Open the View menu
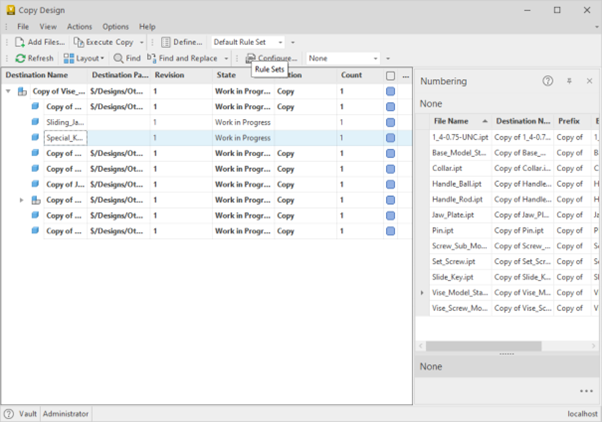 click(x=48, y=26)
